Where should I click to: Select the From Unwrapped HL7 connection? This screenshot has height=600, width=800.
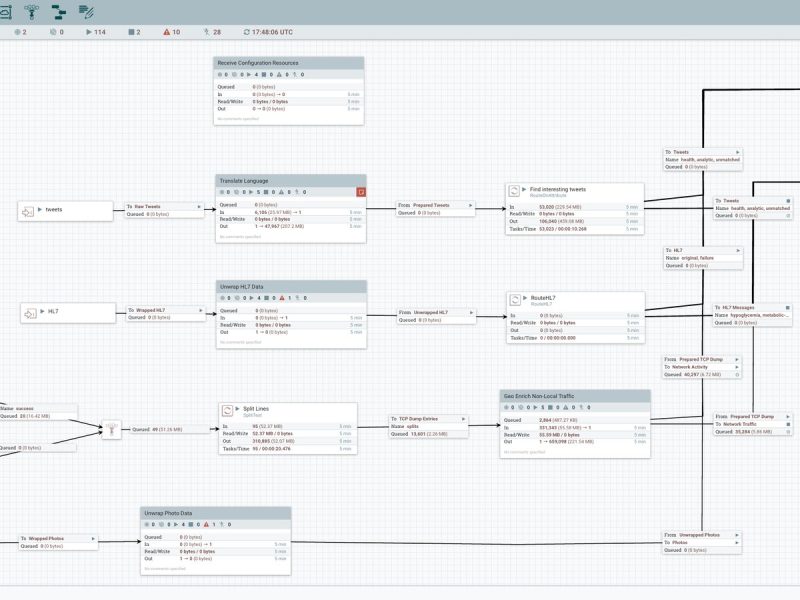pyautogui.click(x=437, y=316)
